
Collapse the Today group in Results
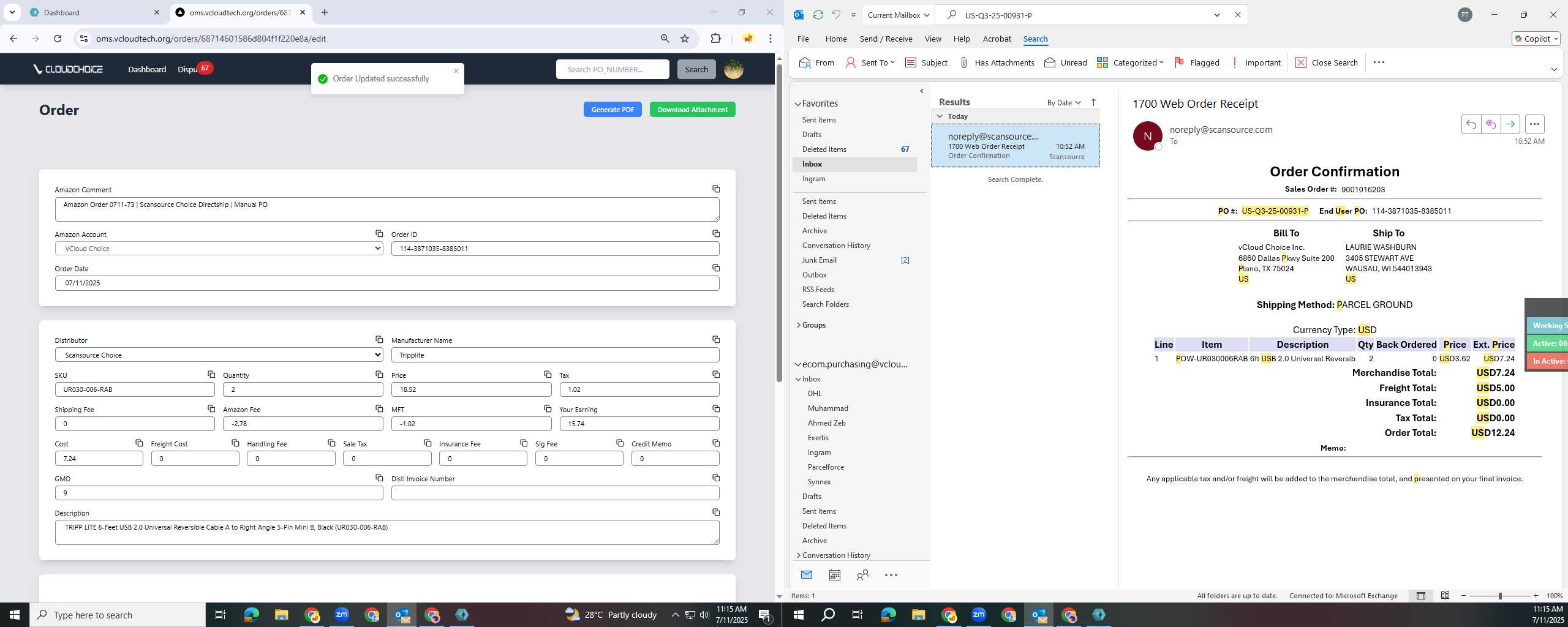940,116
